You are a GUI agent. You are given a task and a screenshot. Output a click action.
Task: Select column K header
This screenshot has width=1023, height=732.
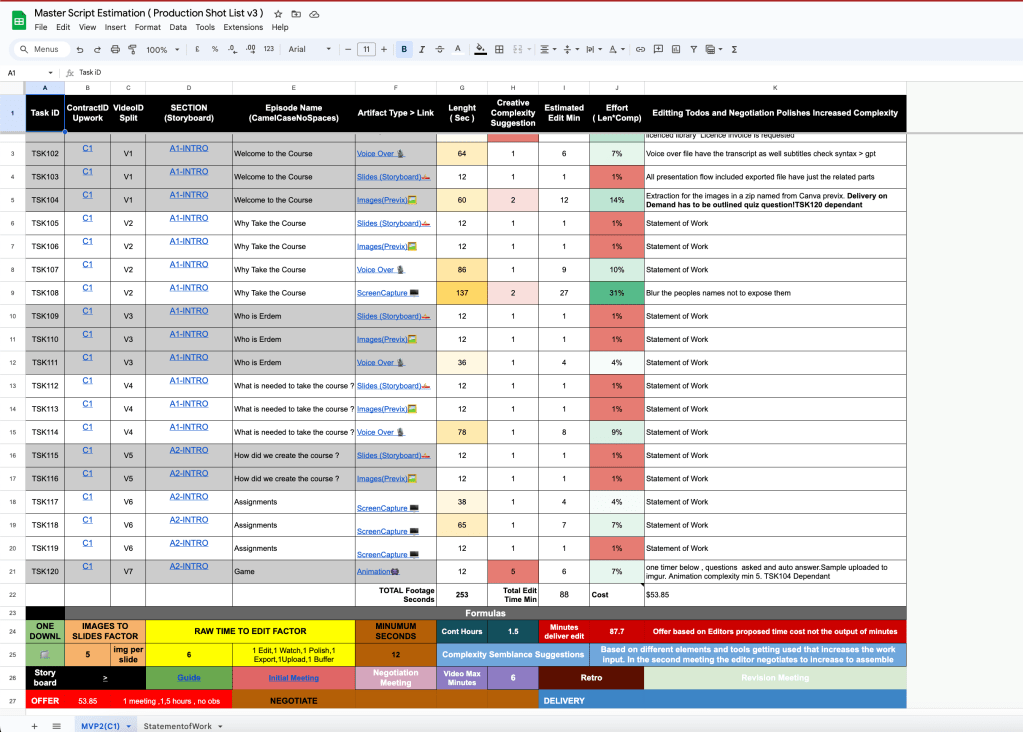[775, 87]
